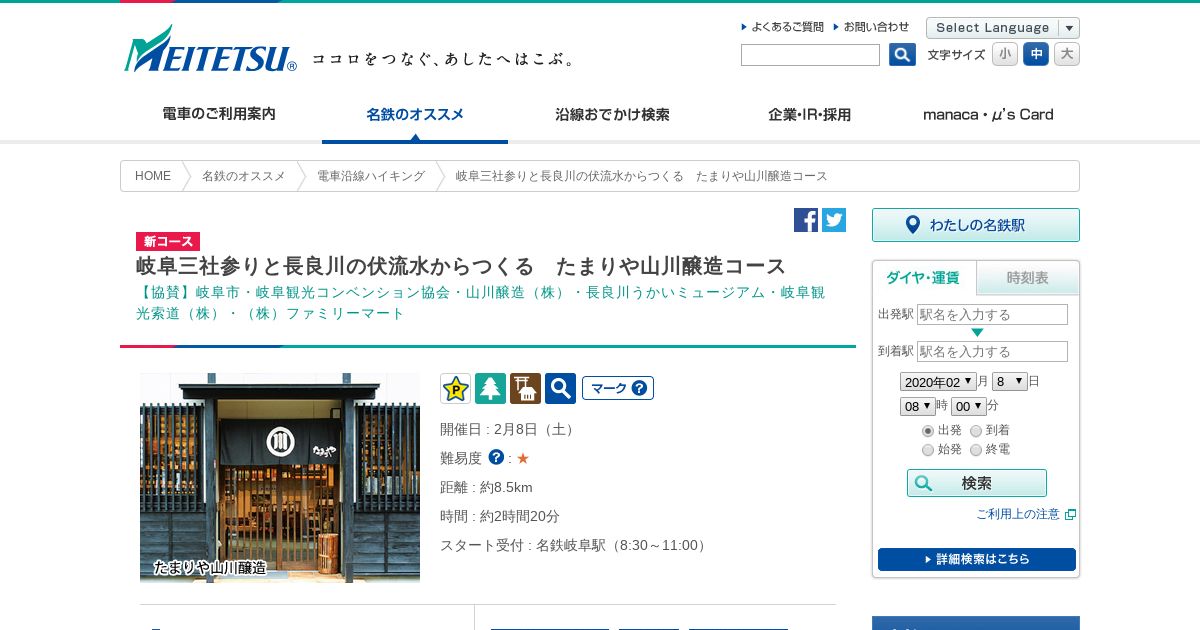
Task: Open ご利用上の注意 link
Action: 1018,514
